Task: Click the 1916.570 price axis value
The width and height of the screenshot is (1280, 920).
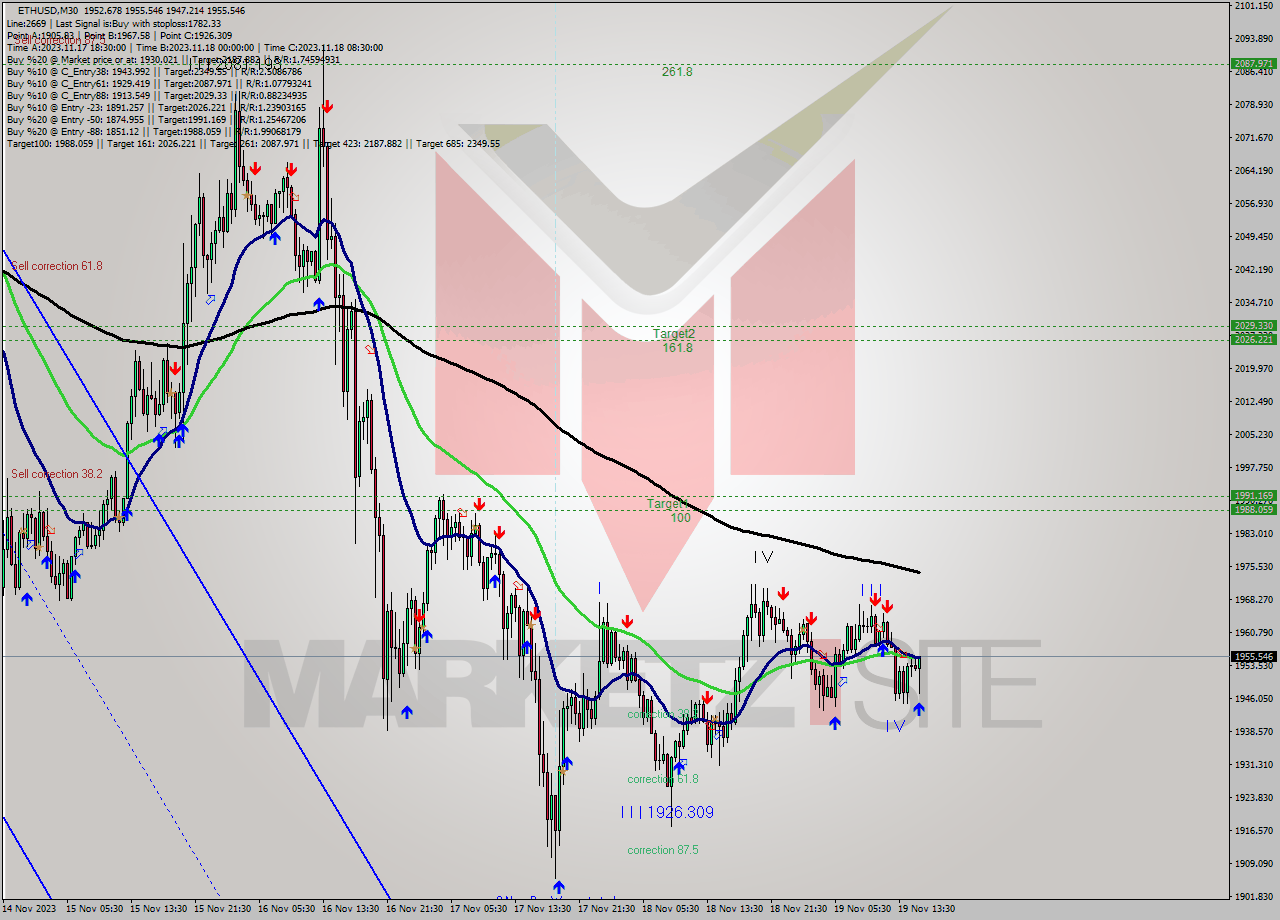Action: tap(1253, 831)
